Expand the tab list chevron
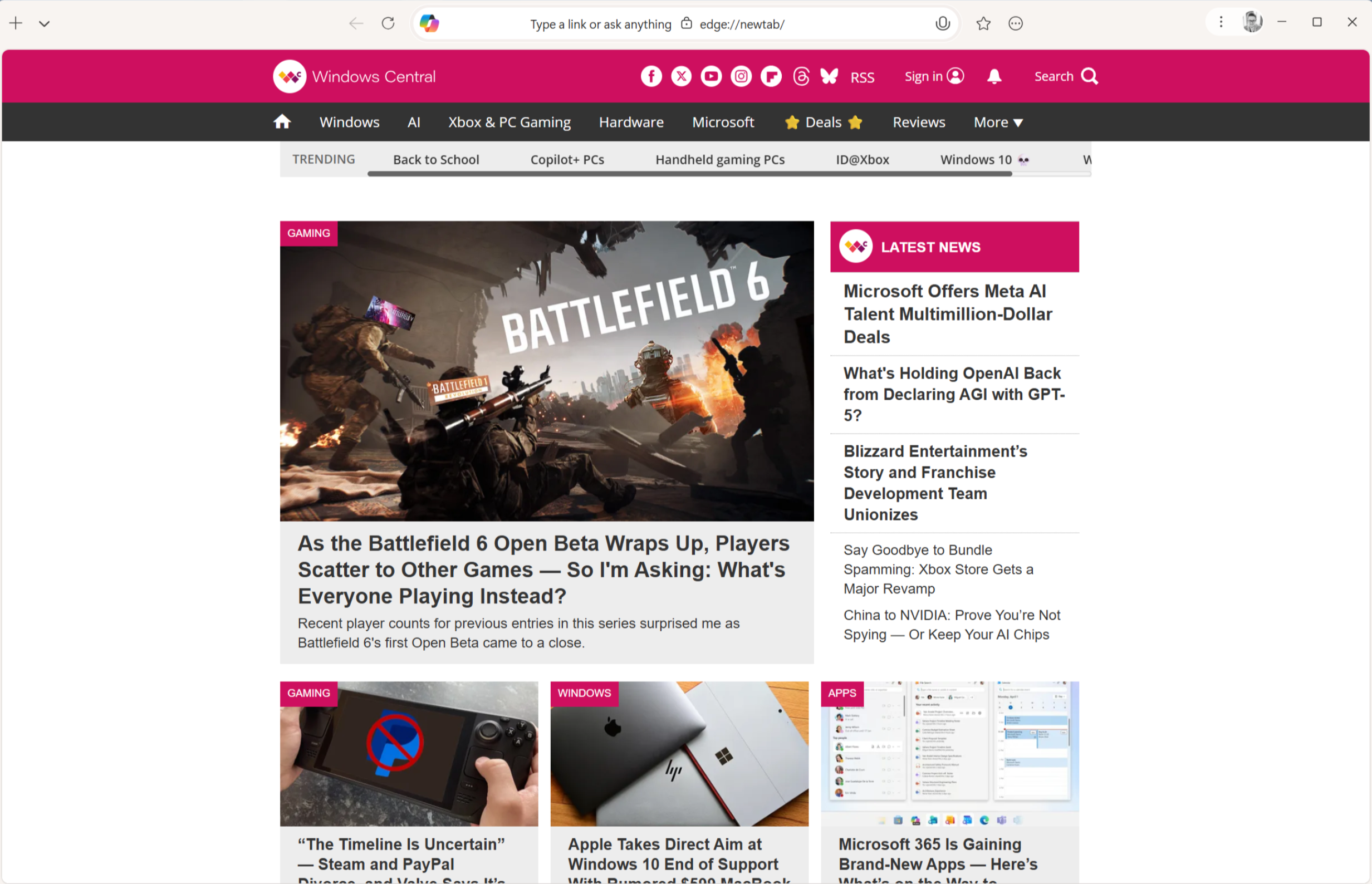 (44, 24)
